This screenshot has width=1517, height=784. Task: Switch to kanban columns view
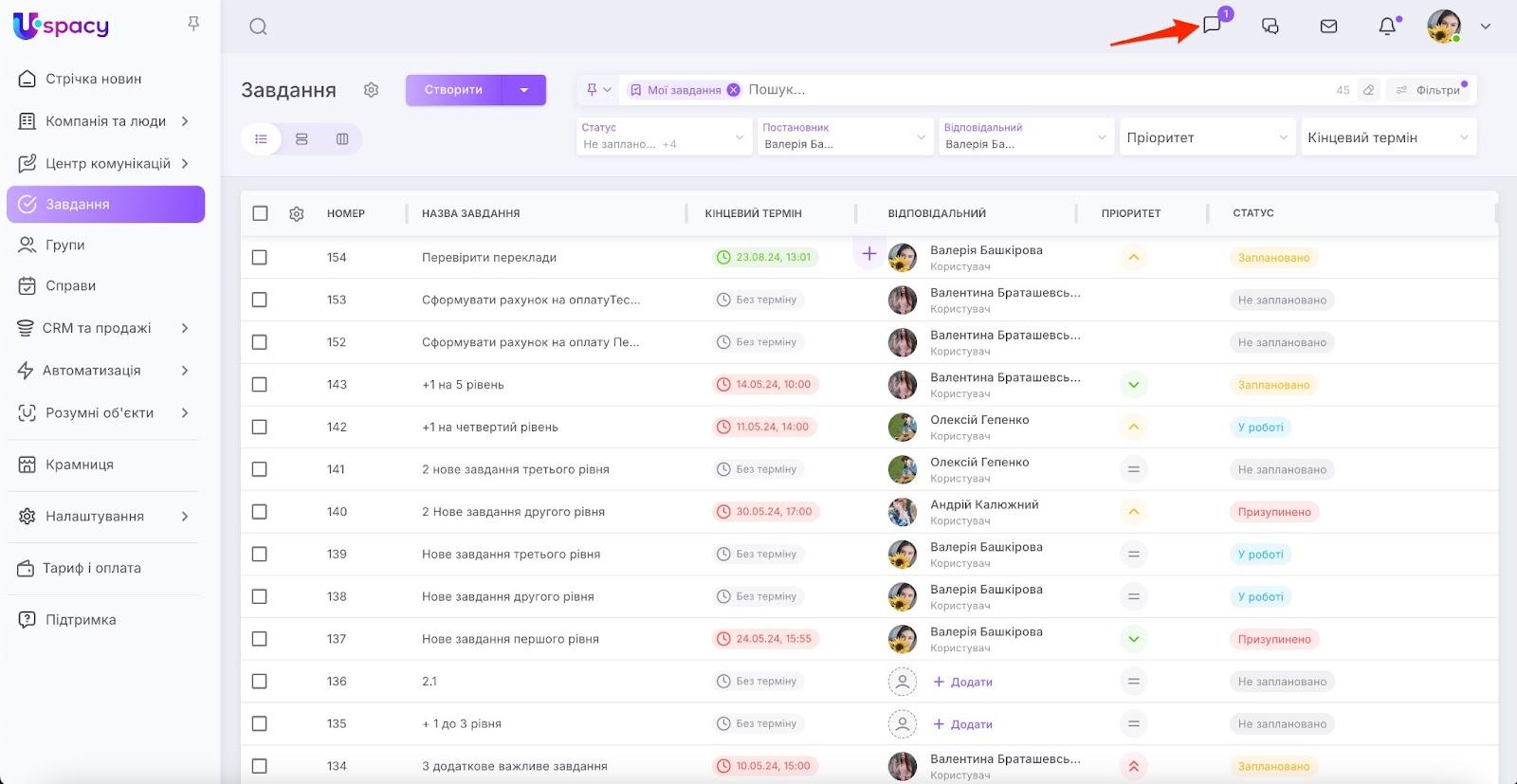click(x=342, y=139)
